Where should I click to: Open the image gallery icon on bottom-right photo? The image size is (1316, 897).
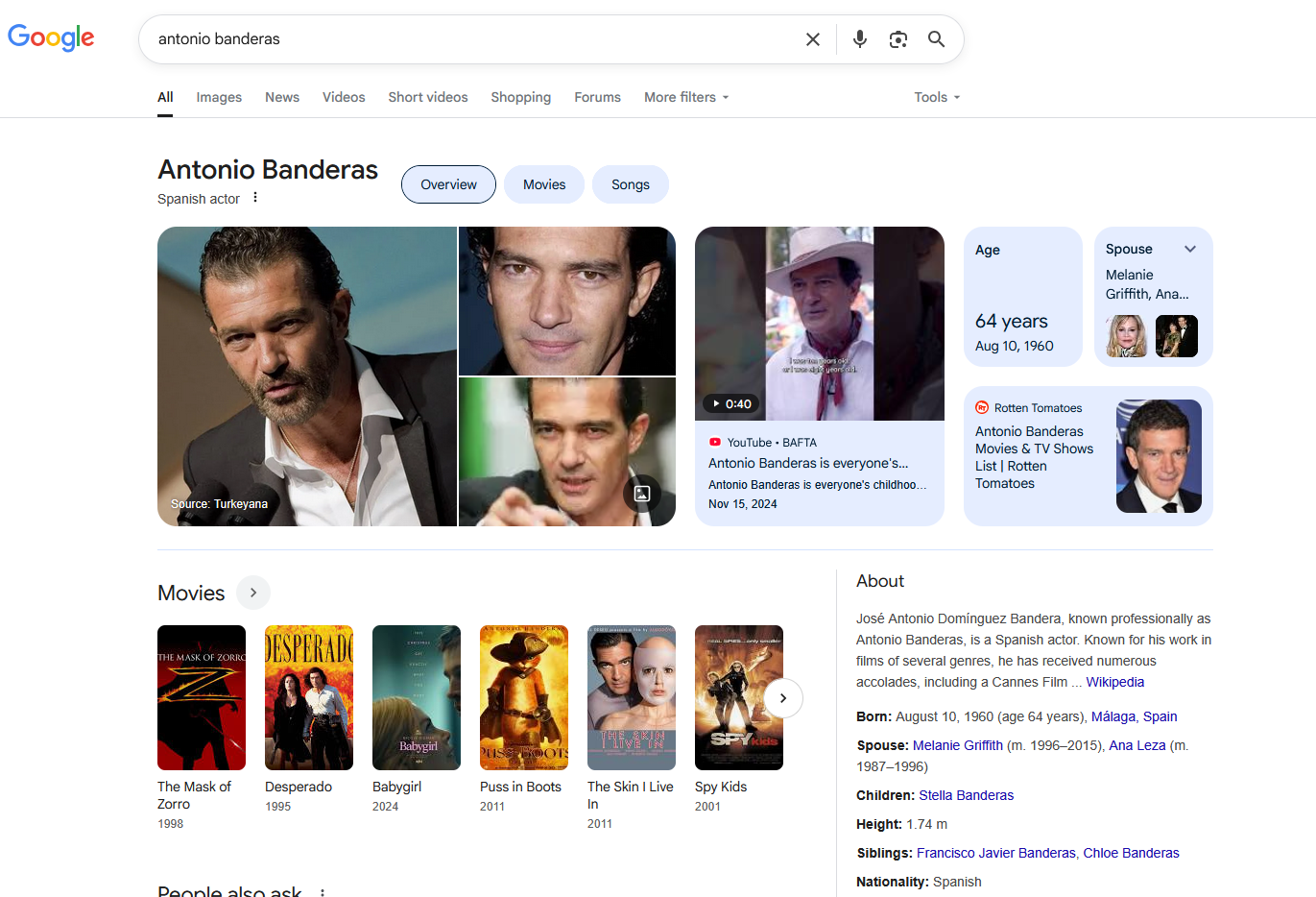tap(642, 494)
